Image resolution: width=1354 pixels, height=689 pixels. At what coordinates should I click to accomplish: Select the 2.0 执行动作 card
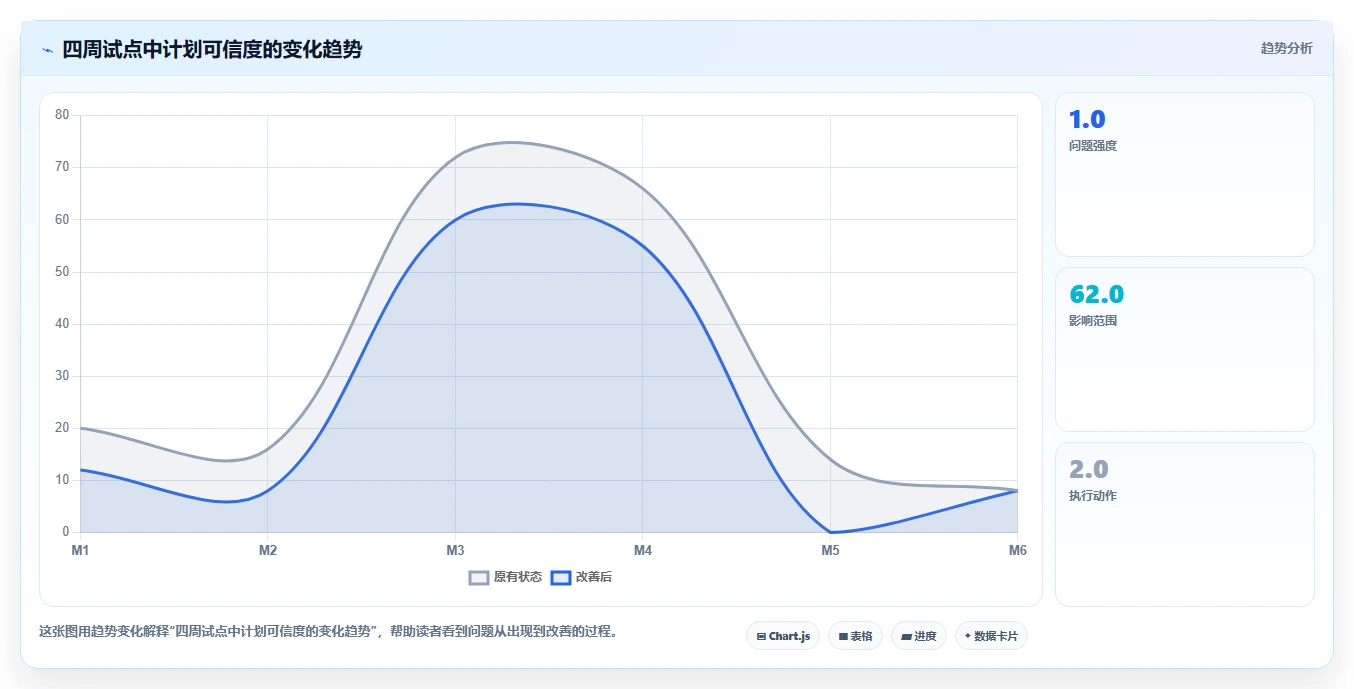(x=1184, y=524)
